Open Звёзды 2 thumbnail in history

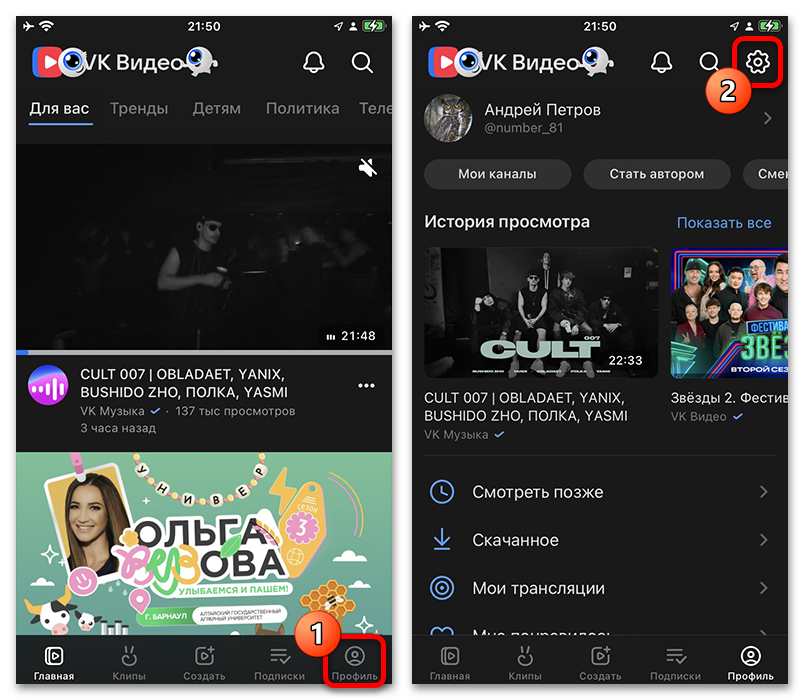tap(729, 313)
